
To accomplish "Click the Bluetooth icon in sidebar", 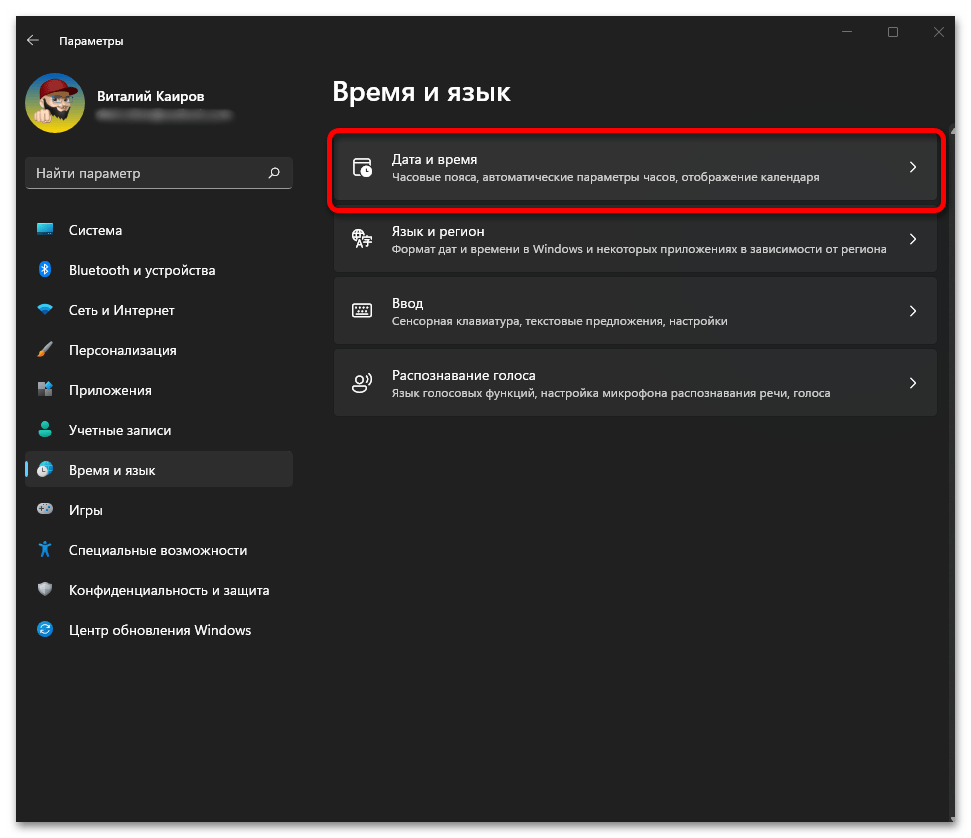I will coord(45,270).
